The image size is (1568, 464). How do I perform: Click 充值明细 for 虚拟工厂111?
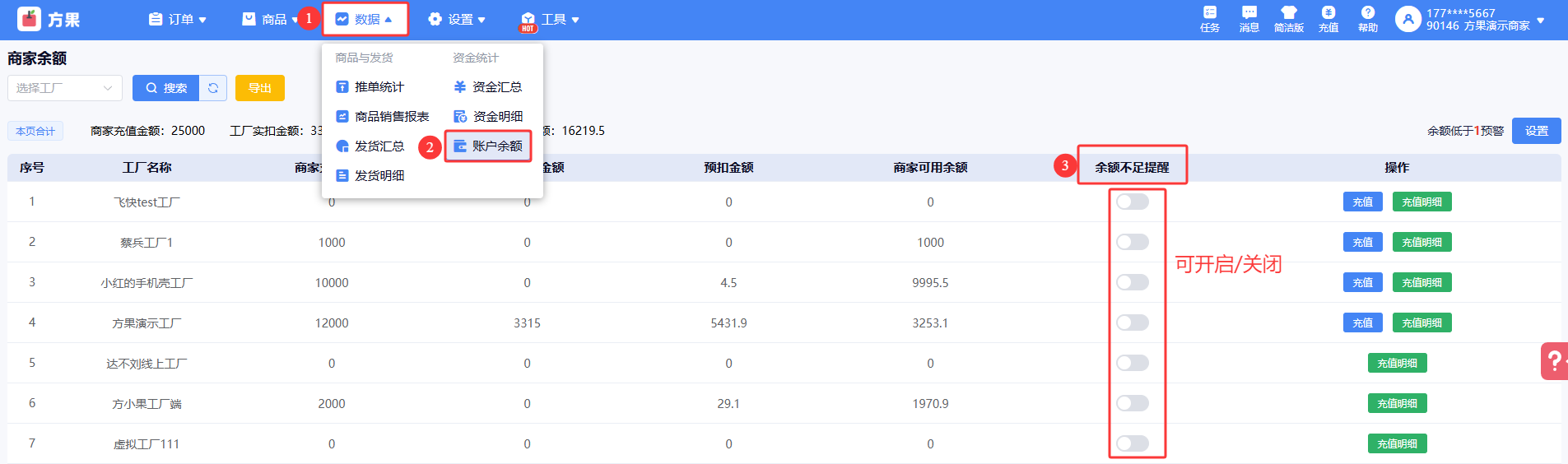point(1397,443)
